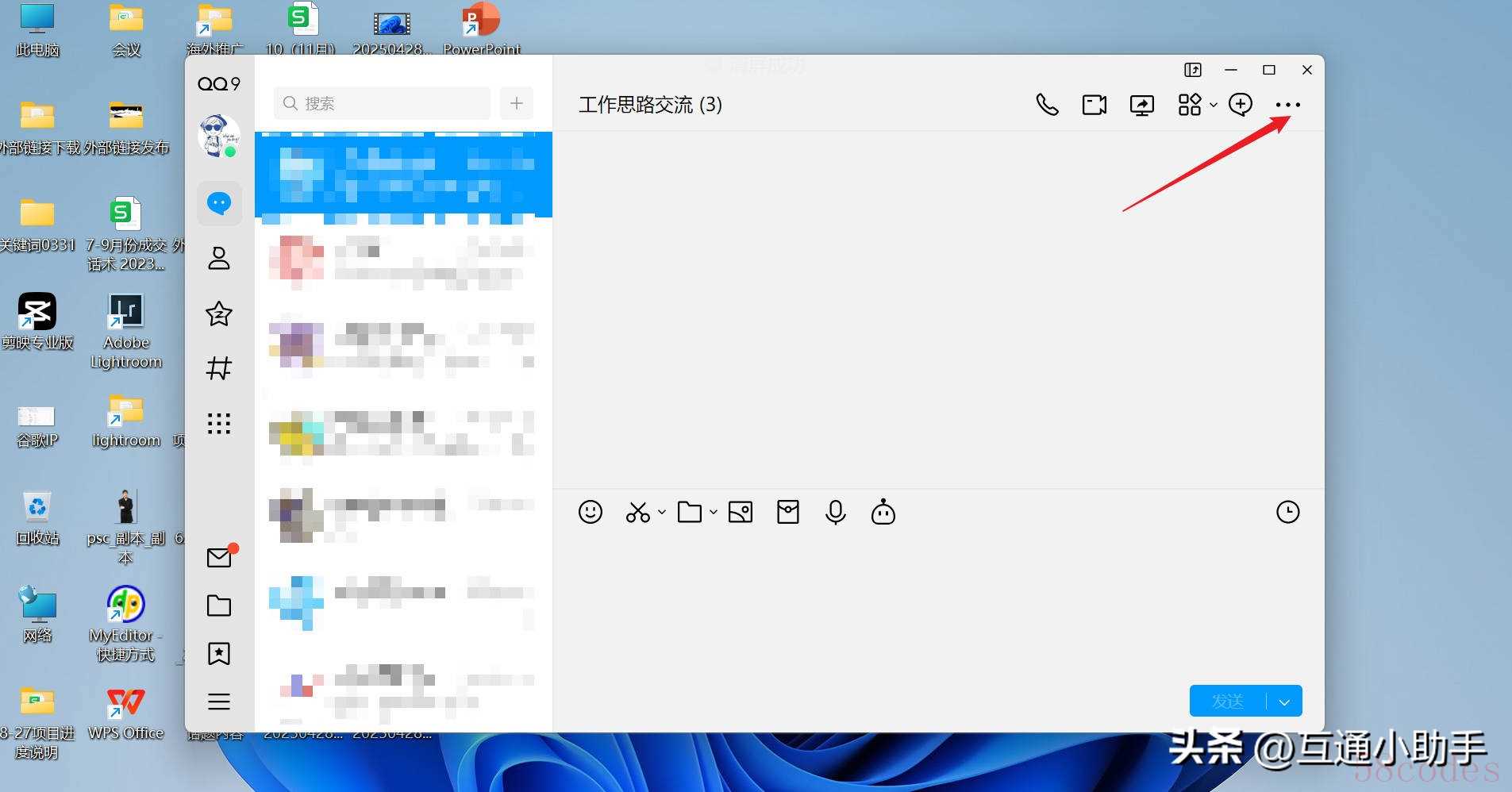This screenshot has height=792, width=1512.
Task: Open the group apps grid icon
Action: click(1189, 105)
